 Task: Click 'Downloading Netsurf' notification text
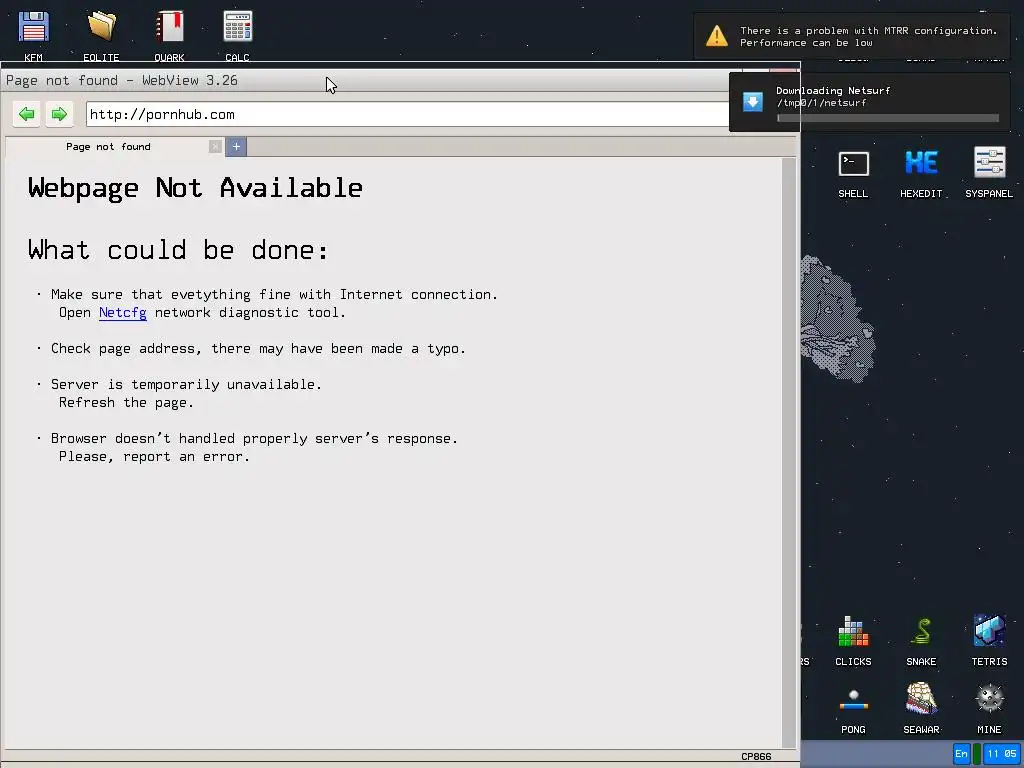click(833, 91)
